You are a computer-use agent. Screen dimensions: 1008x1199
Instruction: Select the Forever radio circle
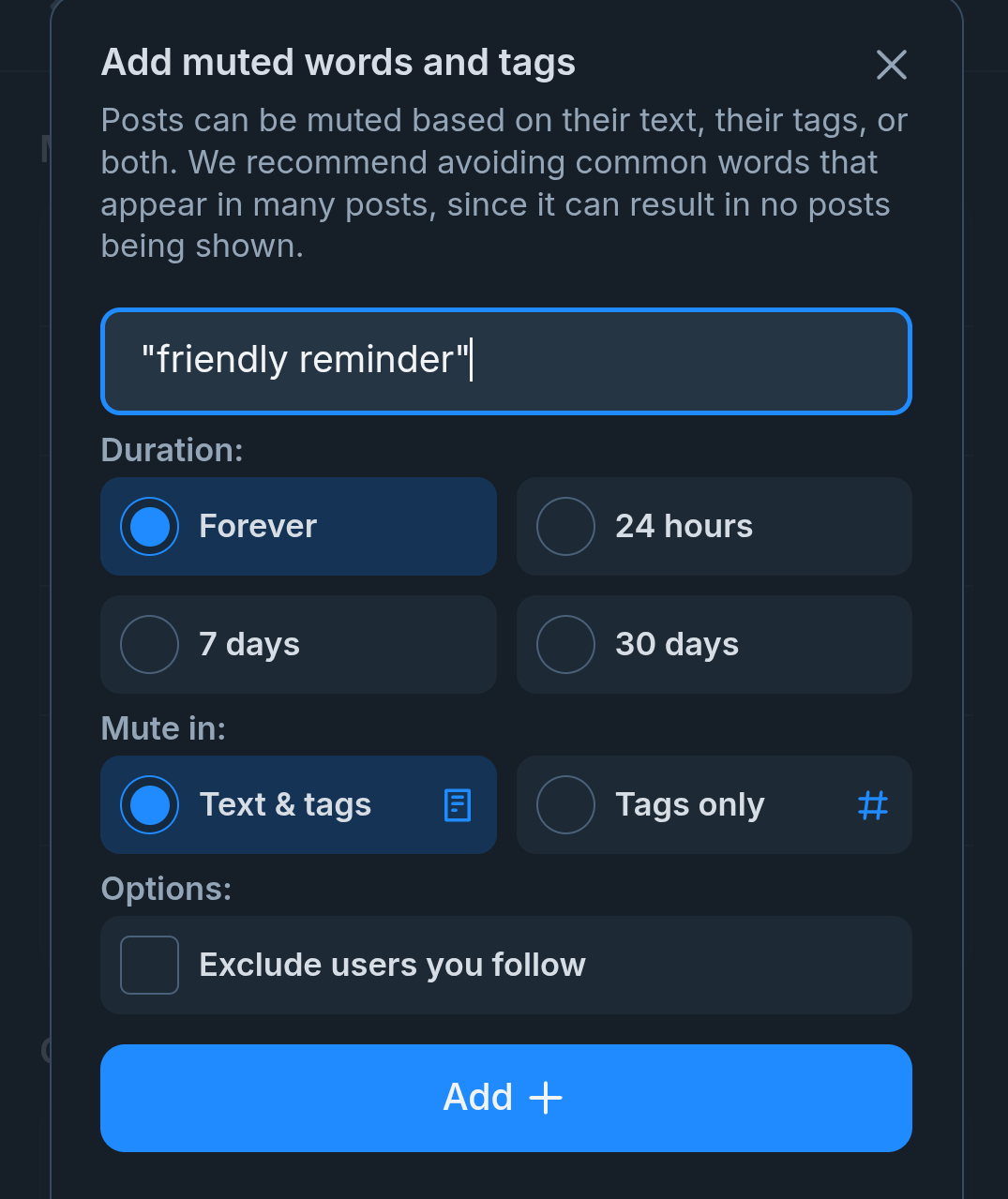point(150,526)
